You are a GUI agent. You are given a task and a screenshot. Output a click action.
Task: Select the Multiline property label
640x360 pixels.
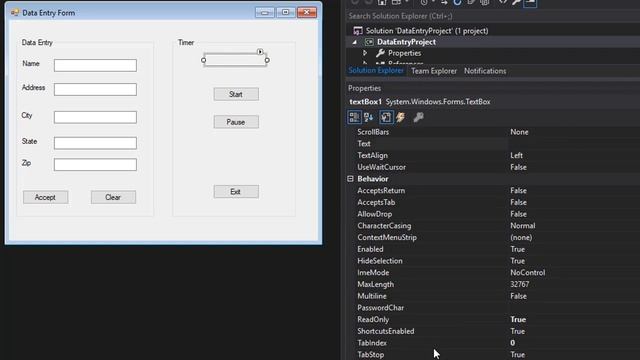pos(371,296)
